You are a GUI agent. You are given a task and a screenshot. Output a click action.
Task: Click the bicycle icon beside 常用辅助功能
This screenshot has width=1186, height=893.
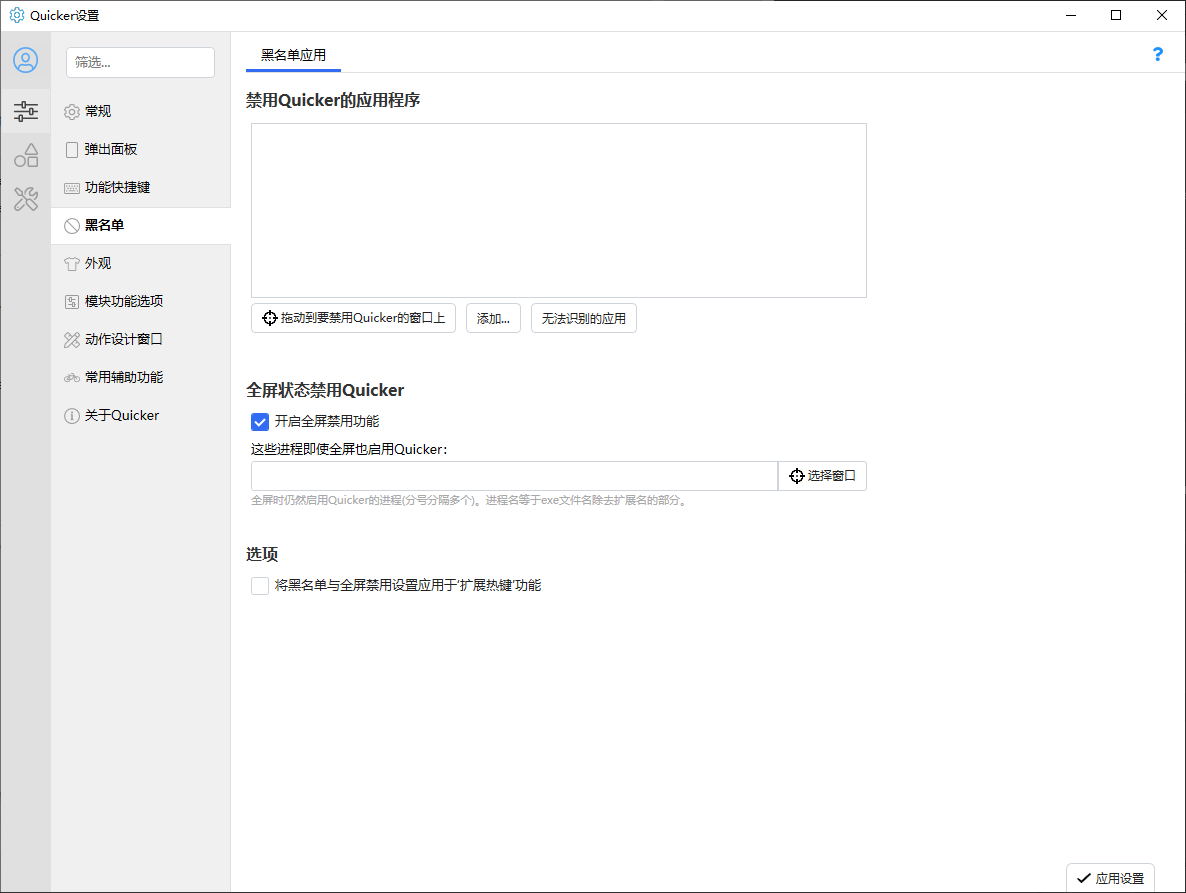point(72,377)
